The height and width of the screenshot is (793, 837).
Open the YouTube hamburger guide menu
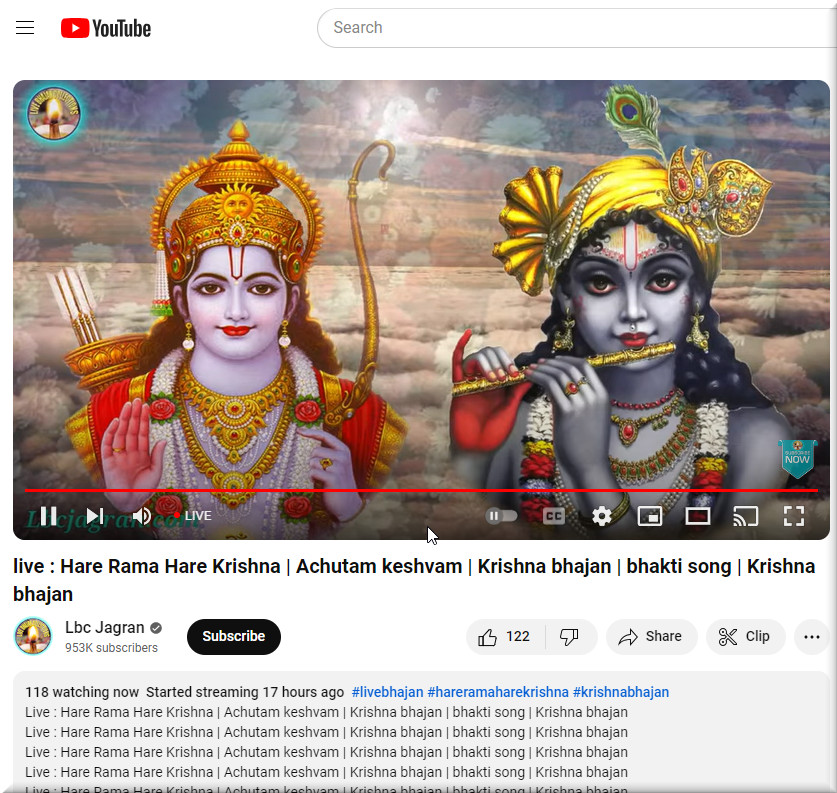click(25, 28)
